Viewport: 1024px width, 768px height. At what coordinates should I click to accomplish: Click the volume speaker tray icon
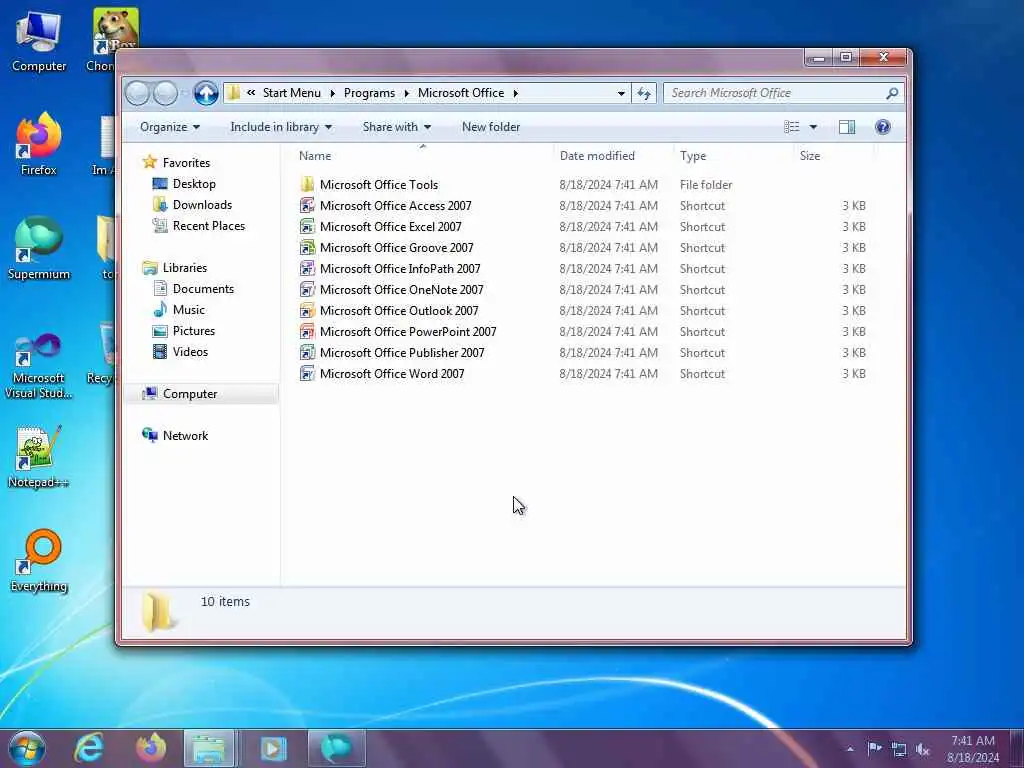[923, 750]
